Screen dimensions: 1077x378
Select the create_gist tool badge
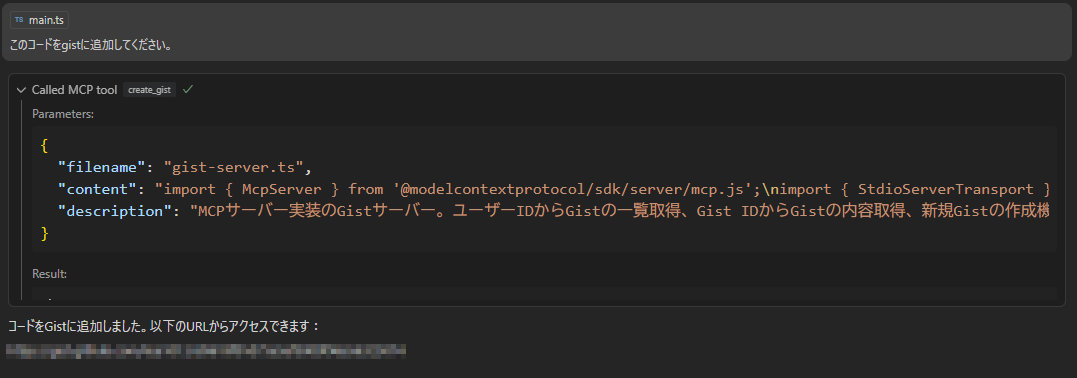tap(150, 89)
